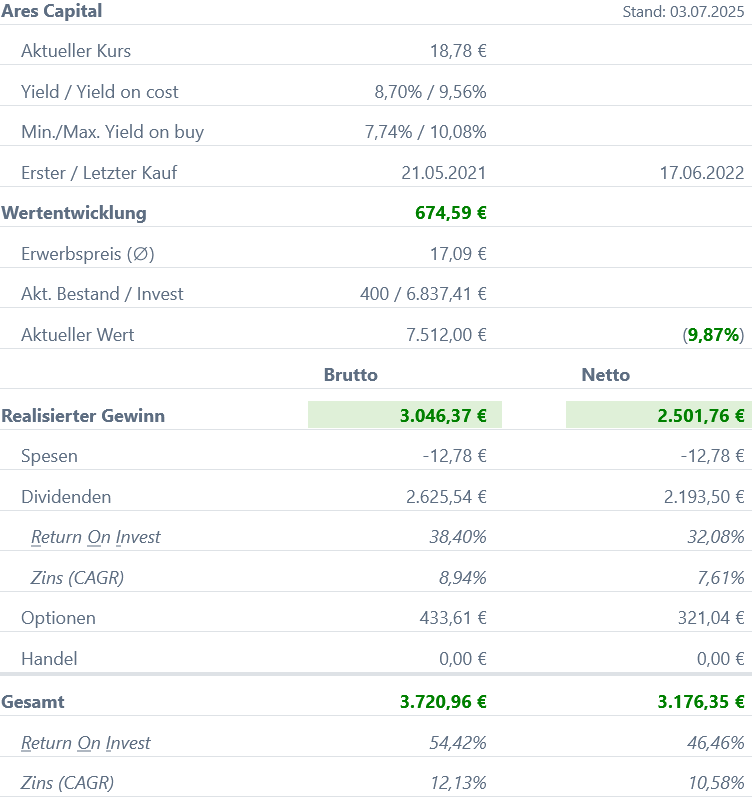
Task: Click the Dividenden row label
Action: coord(66,497)
